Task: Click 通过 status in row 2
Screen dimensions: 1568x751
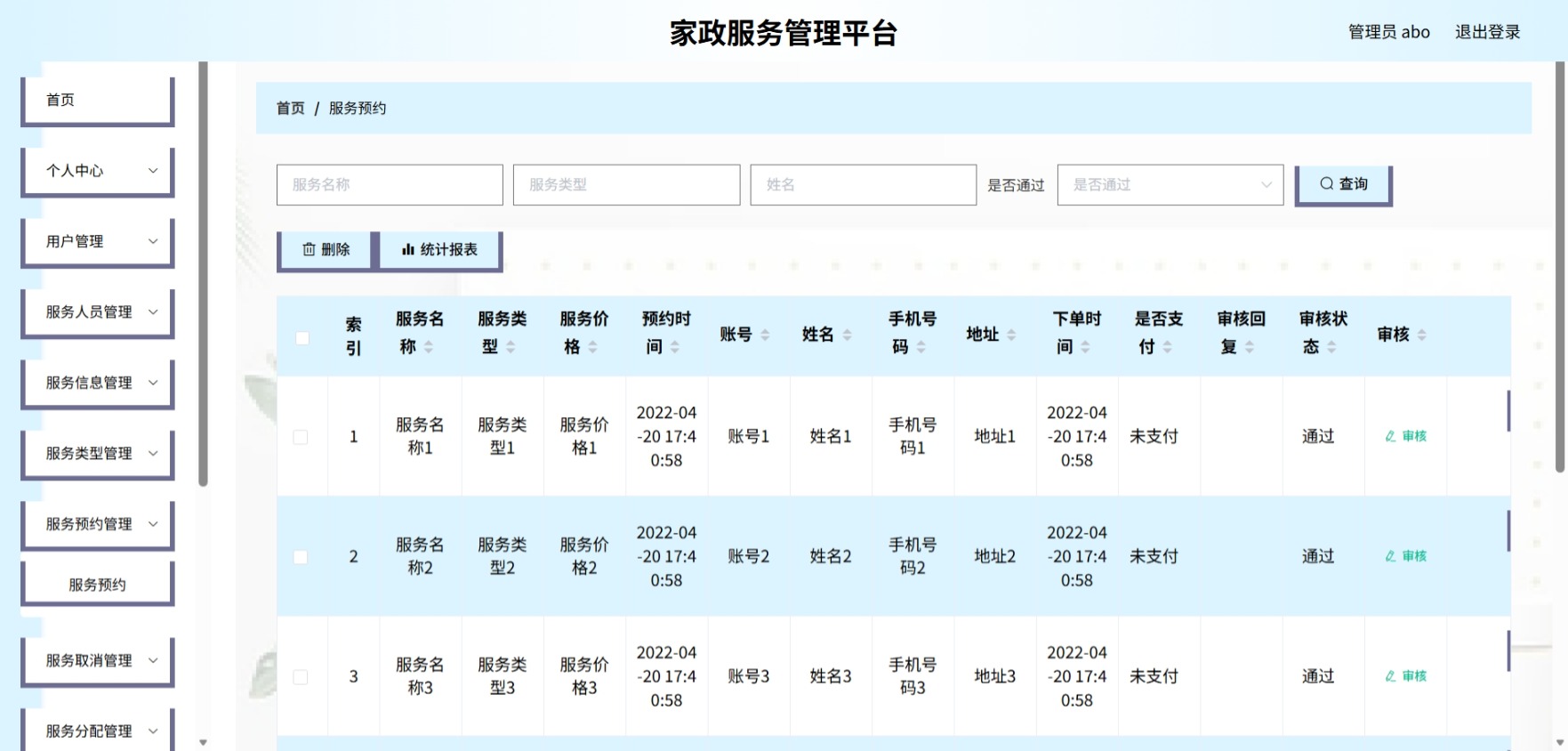Action: click(1318, 556)
